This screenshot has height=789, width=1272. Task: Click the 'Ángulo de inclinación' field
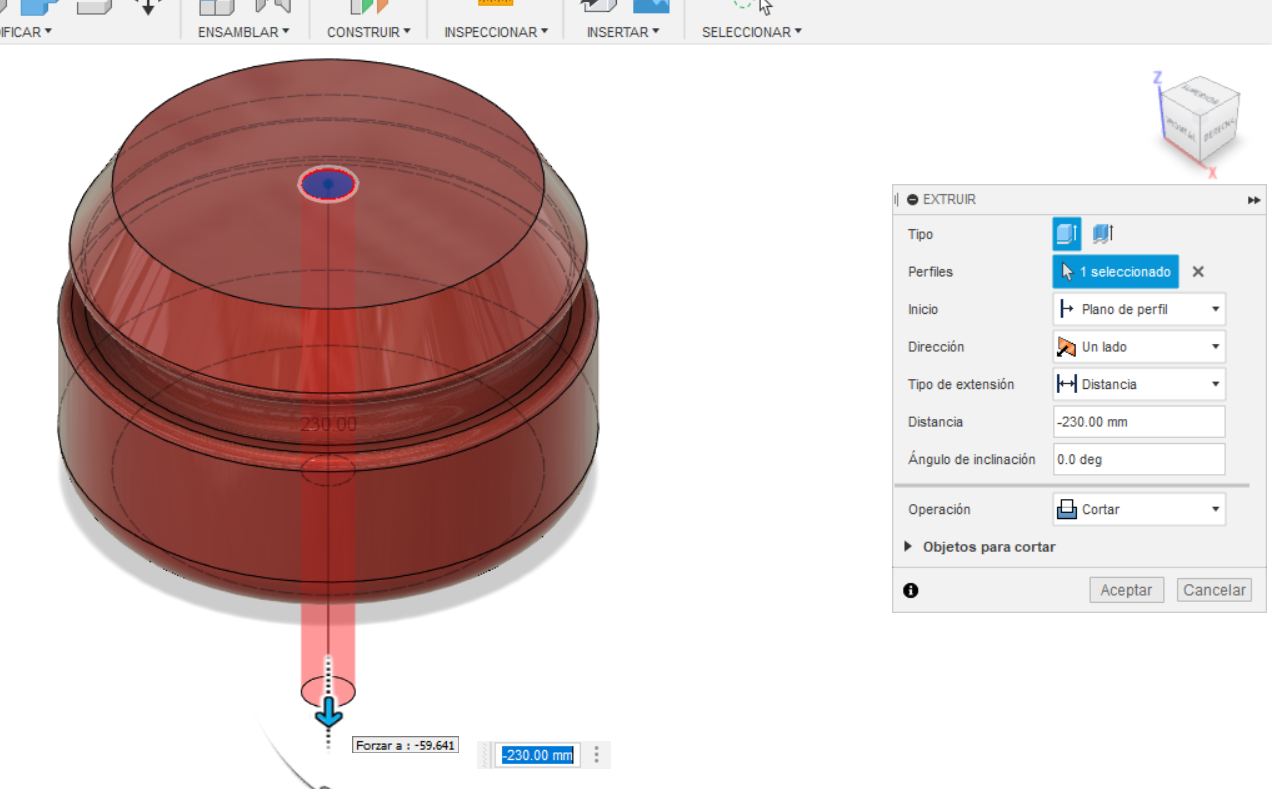(1139, 460)
